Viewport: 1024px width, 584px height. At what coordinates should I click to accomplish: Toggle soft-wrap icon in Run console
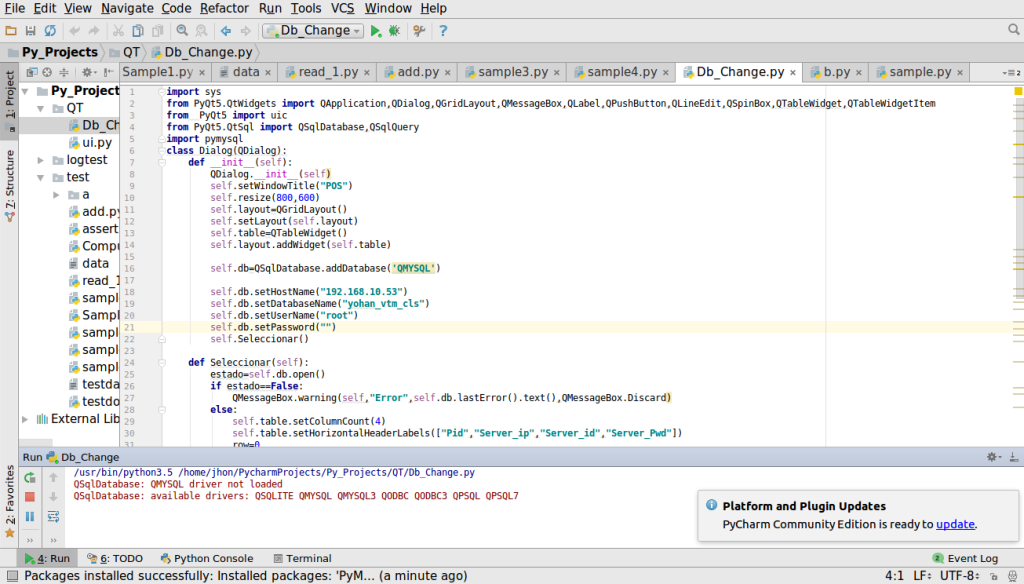(x=54, y=517)
